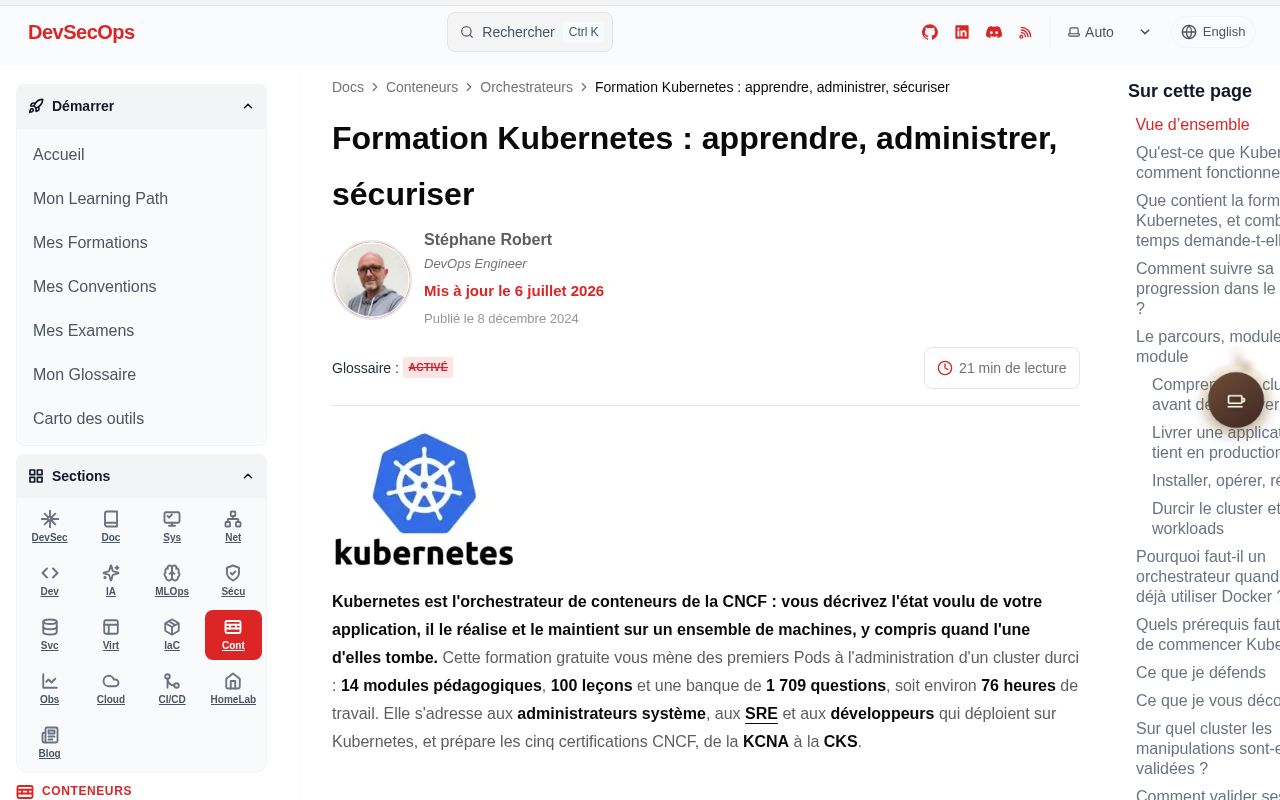Jump to Pourquoi faut-il un orchestrateur section

[x=1208, y=576]
